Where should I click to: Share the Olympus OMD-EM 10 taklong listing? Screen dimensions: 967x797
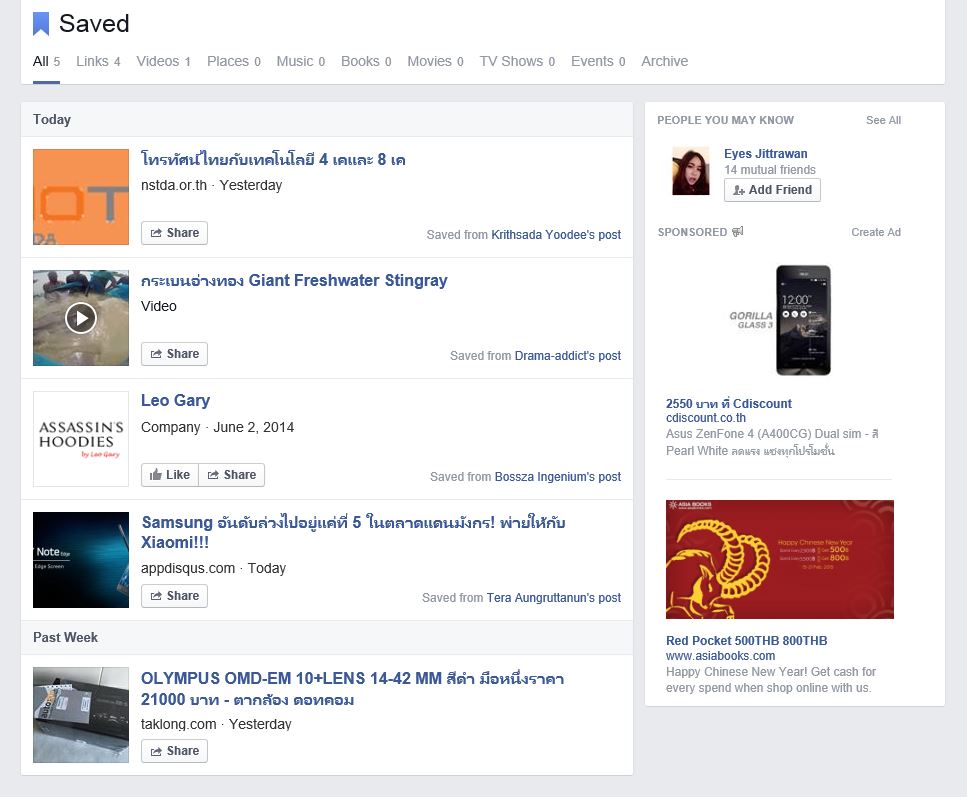[175, 751]
